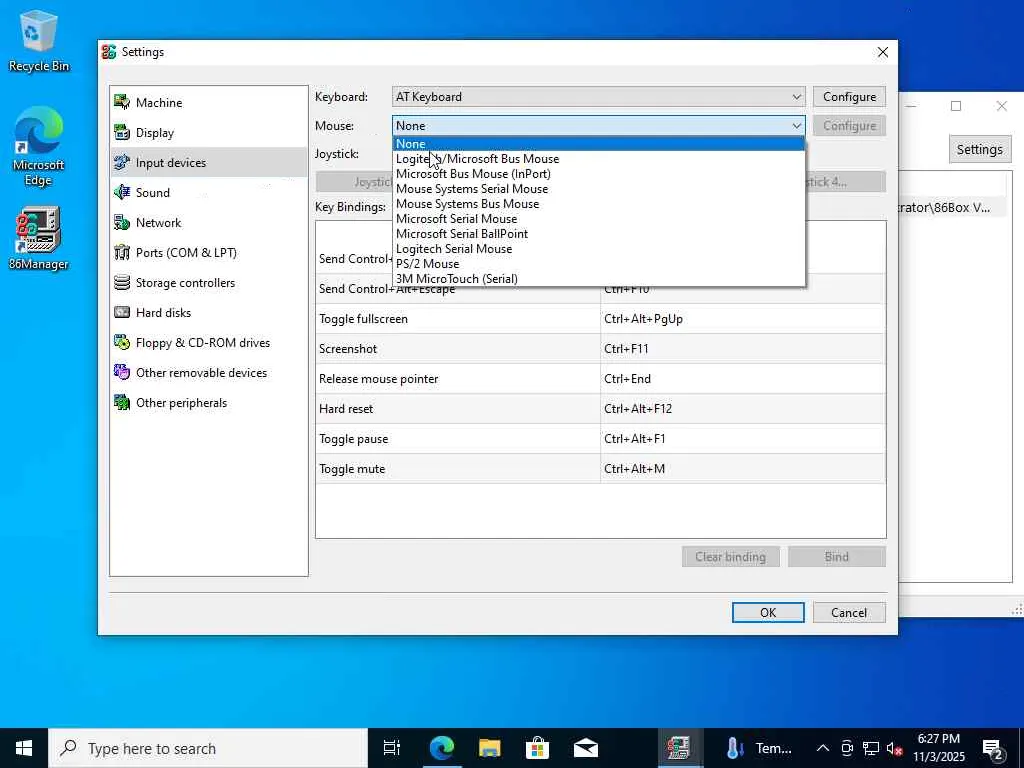
Task: Select the Toggle pause binding row
Action: [x=600, y=439]
